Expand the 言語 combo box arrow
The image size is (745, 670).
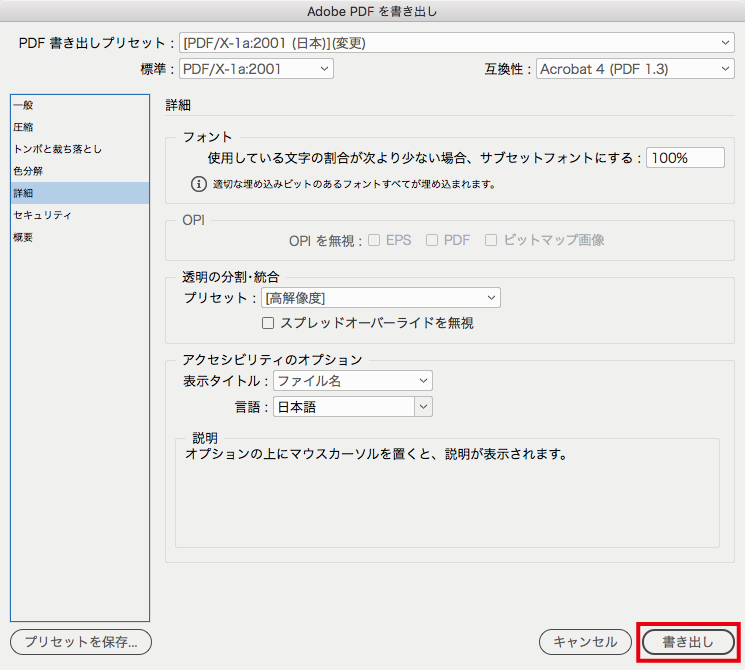point(423,407)
